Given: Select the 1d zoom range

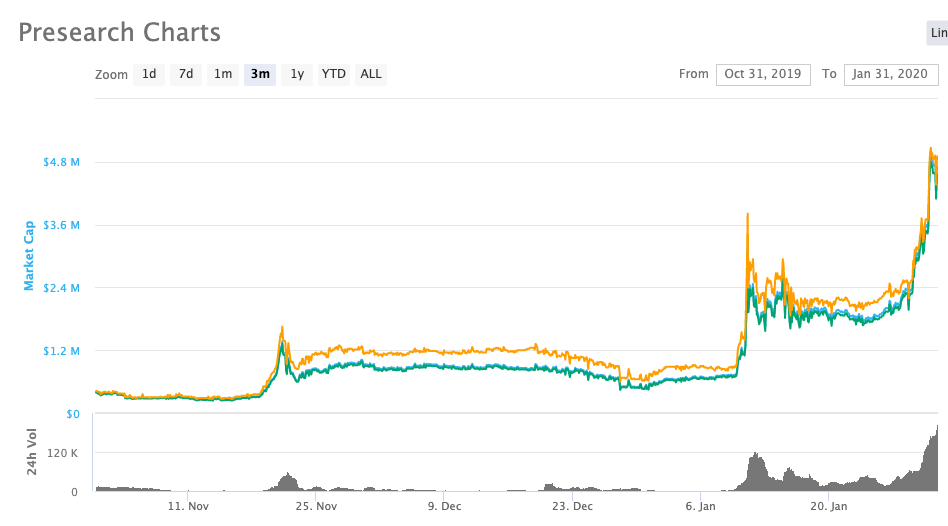Looking at the screenshot, I should (x=149, y=74).
